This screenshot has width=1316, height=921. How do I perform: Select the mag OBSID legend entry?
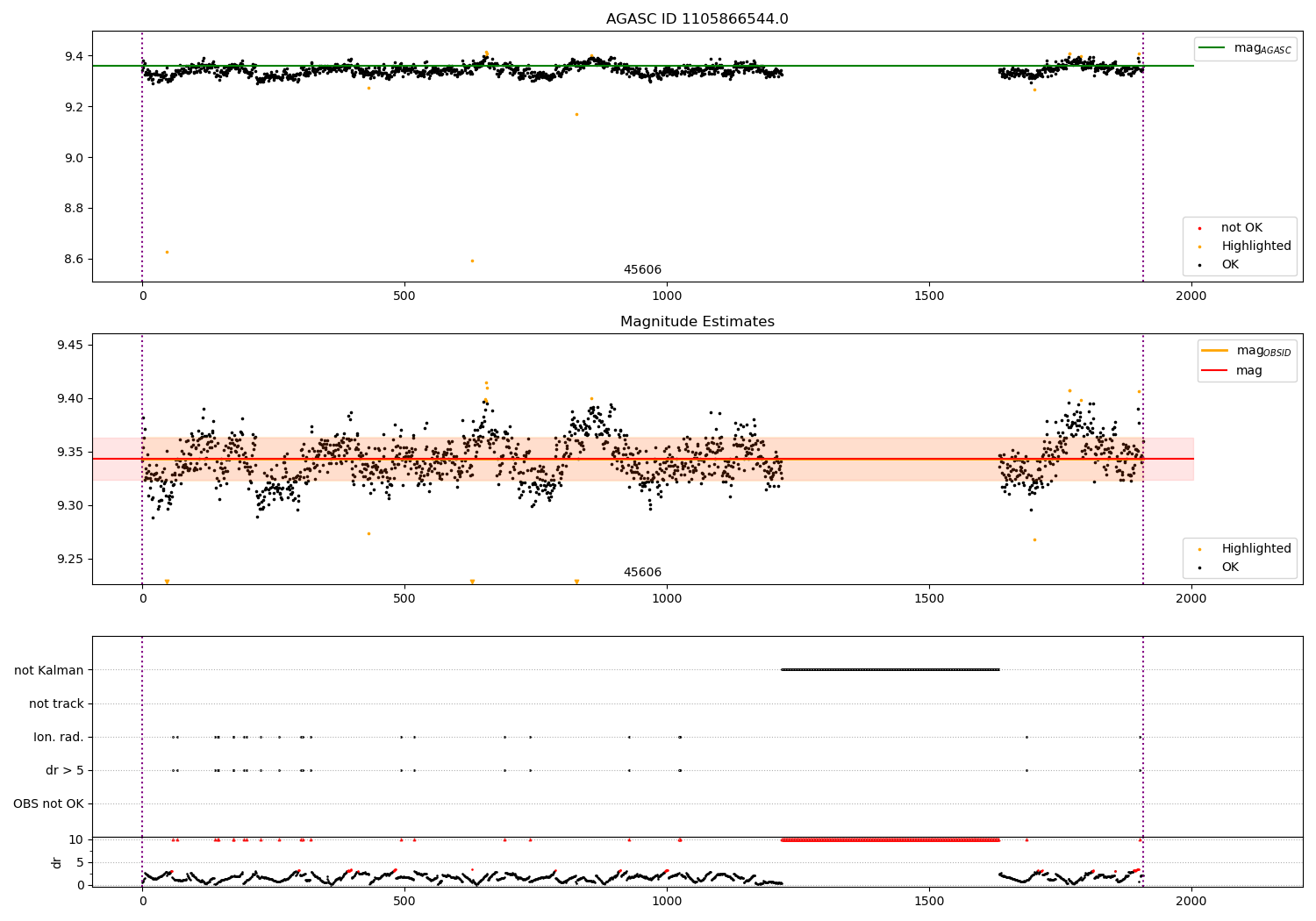pyautogui.click(x=1246, y=351)
